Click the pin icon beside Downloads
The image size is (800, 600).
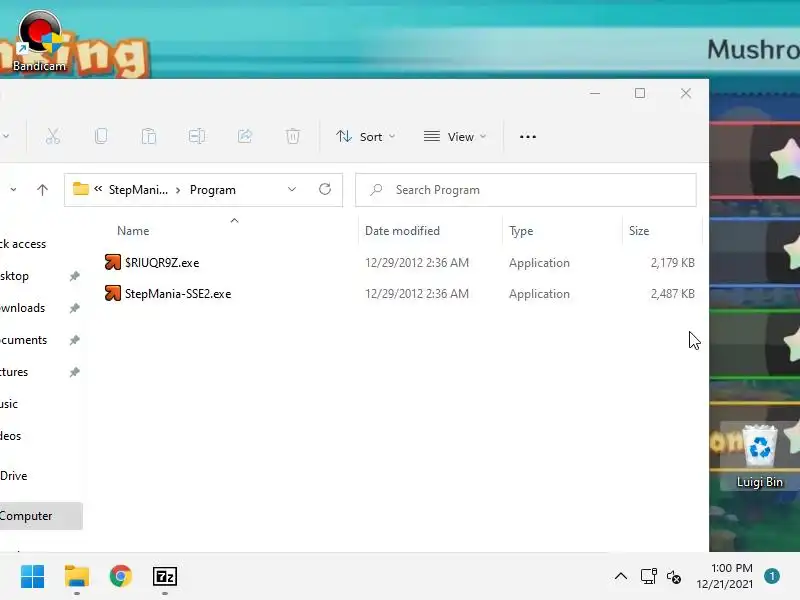[74, 308]
